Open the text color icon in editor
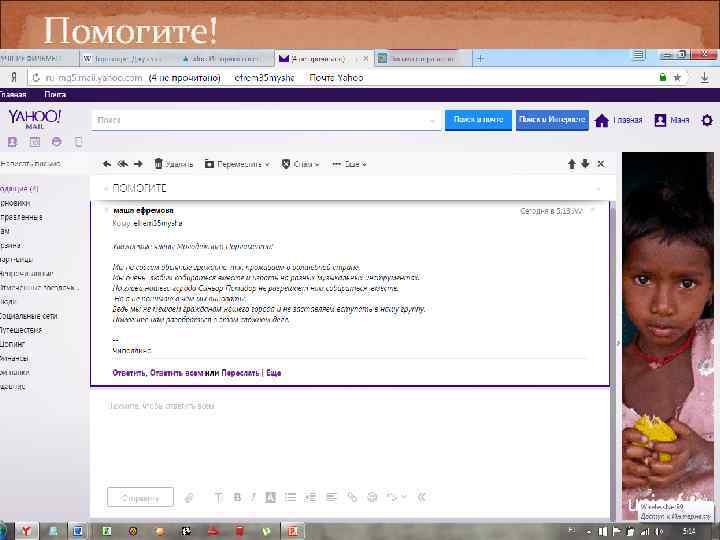The height and width of the screenshot is (540, 720). click(270, 497)
